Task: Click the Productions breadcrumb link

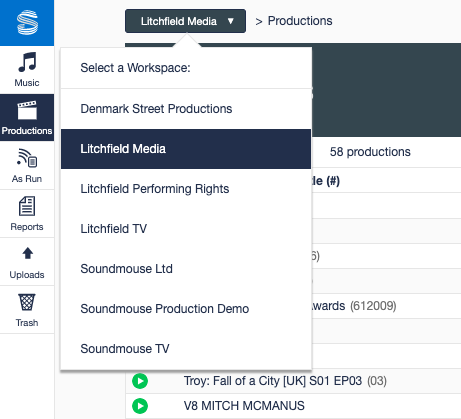Action: (300, 21)
